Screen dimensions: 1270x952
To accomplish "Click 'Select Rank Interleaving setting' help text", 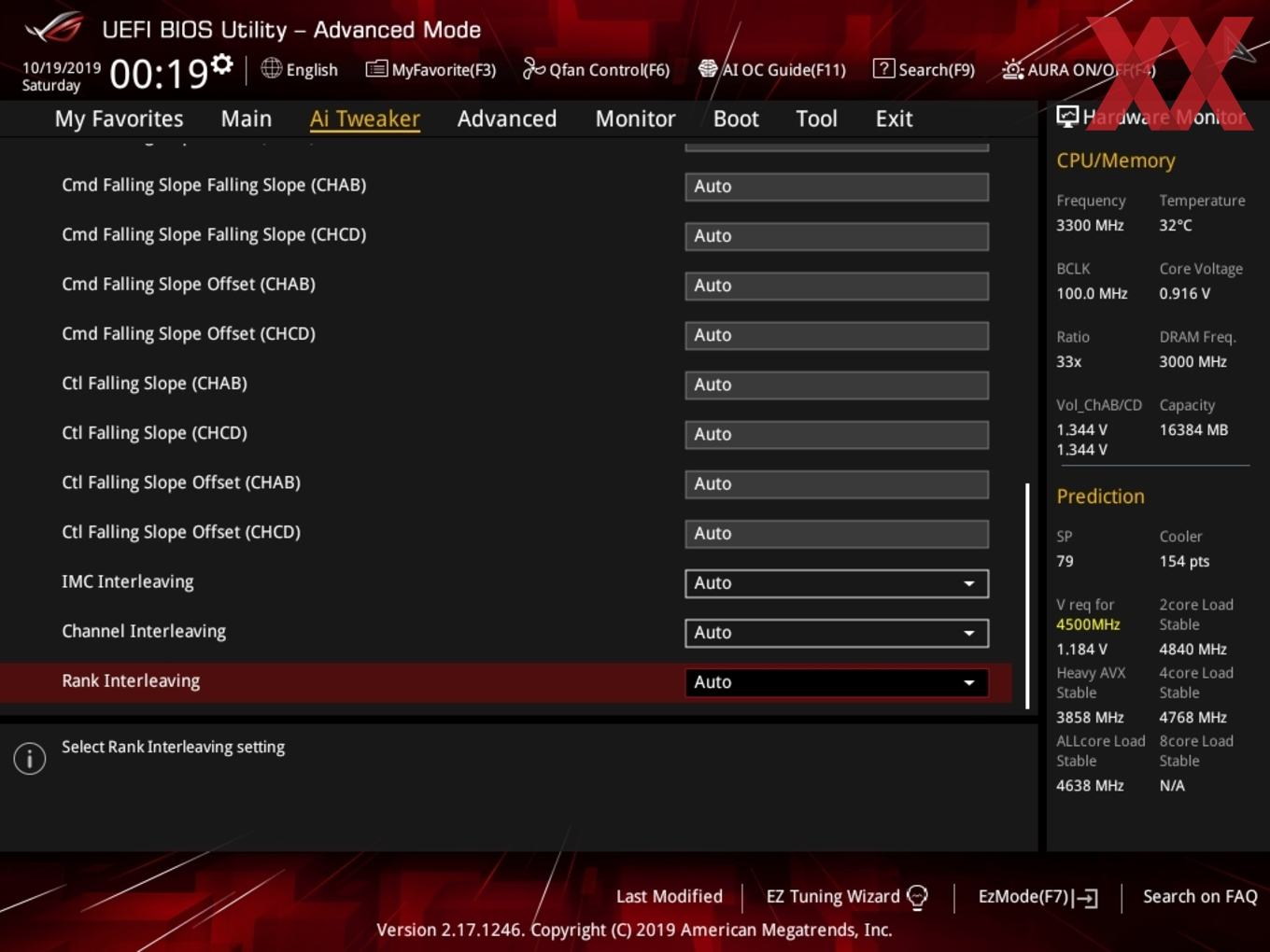I will (x=173, y=747).
